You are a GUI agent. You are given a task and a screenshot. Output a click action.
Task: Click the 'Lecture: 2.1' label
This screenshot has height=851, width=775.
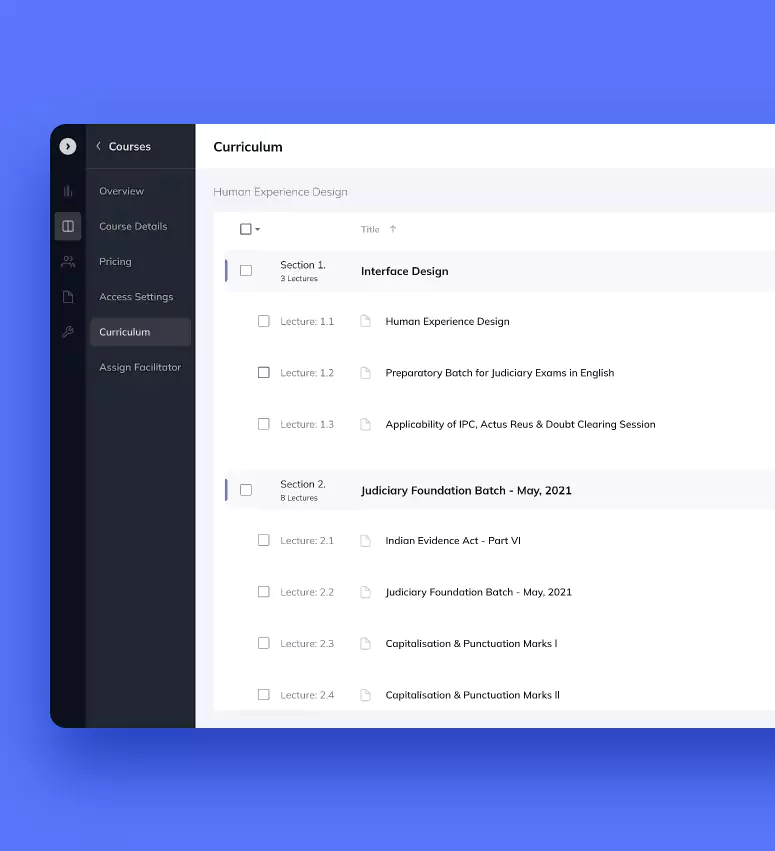[307, 541]
